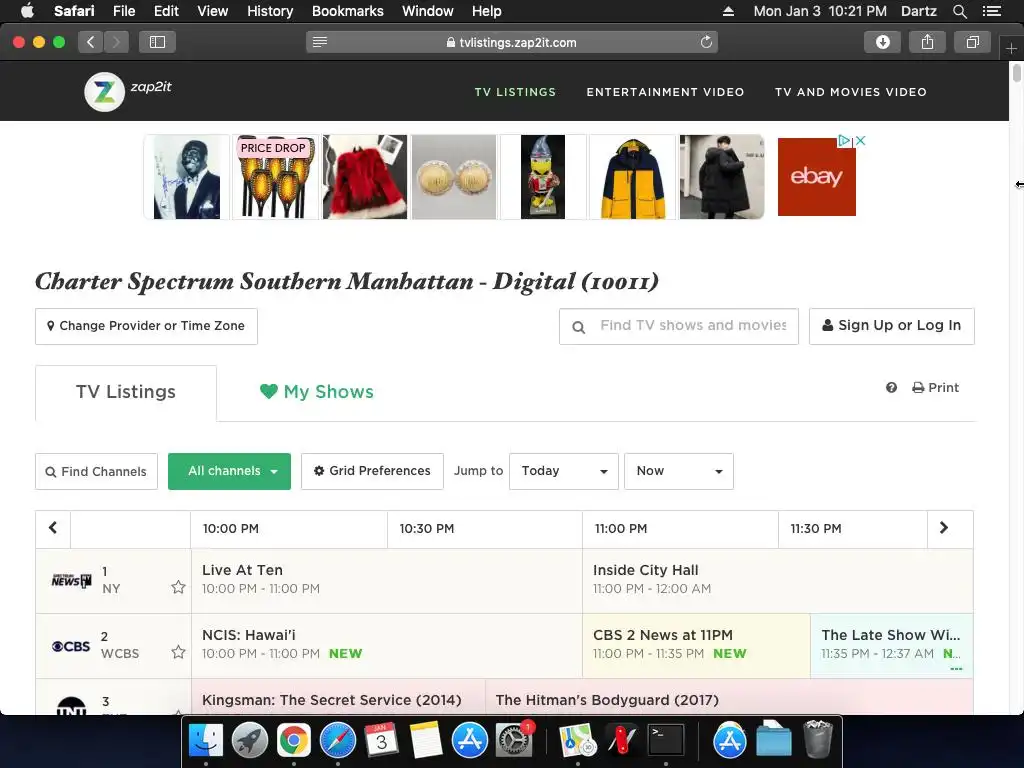Click Sign Up or Log In
This screenshot has width=1024, height=768.
[891, 326]
